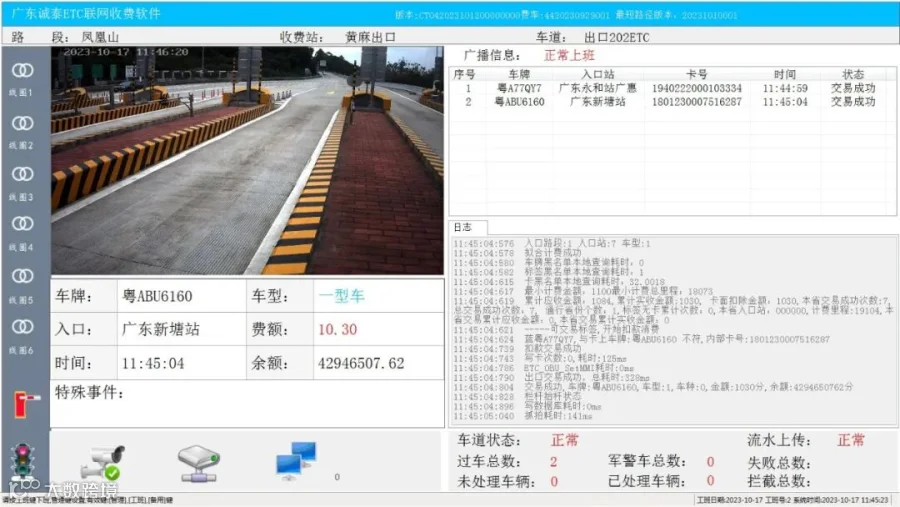
Task: Click the network storage device icon
Action: coord(198,463)
